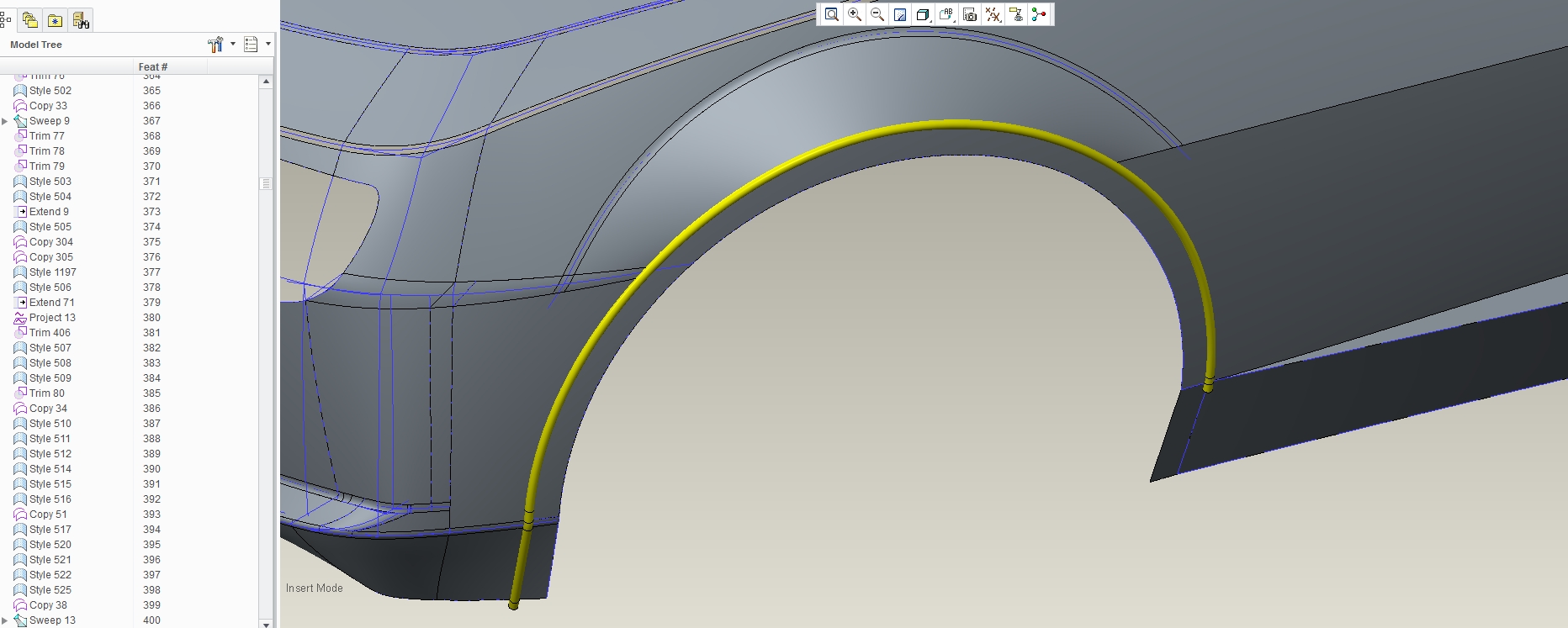Image resolution: width=1568 pixels, height=628 pixels.
Task: Select Style 521 feature
Action: (x=50, y=560)
